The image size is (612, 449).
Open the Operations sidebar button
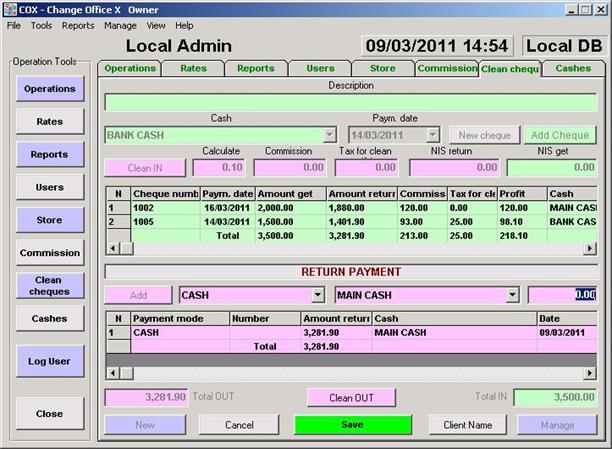point(49,89)
